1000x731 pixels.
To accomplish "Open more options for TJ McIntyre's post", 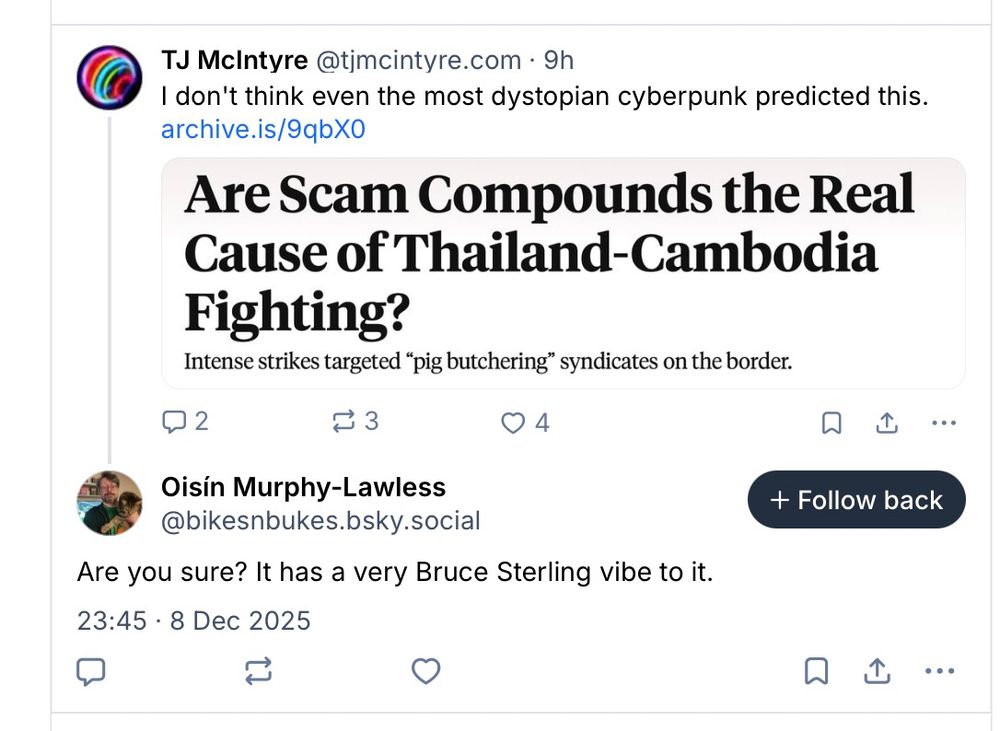I will click(943, 423).
